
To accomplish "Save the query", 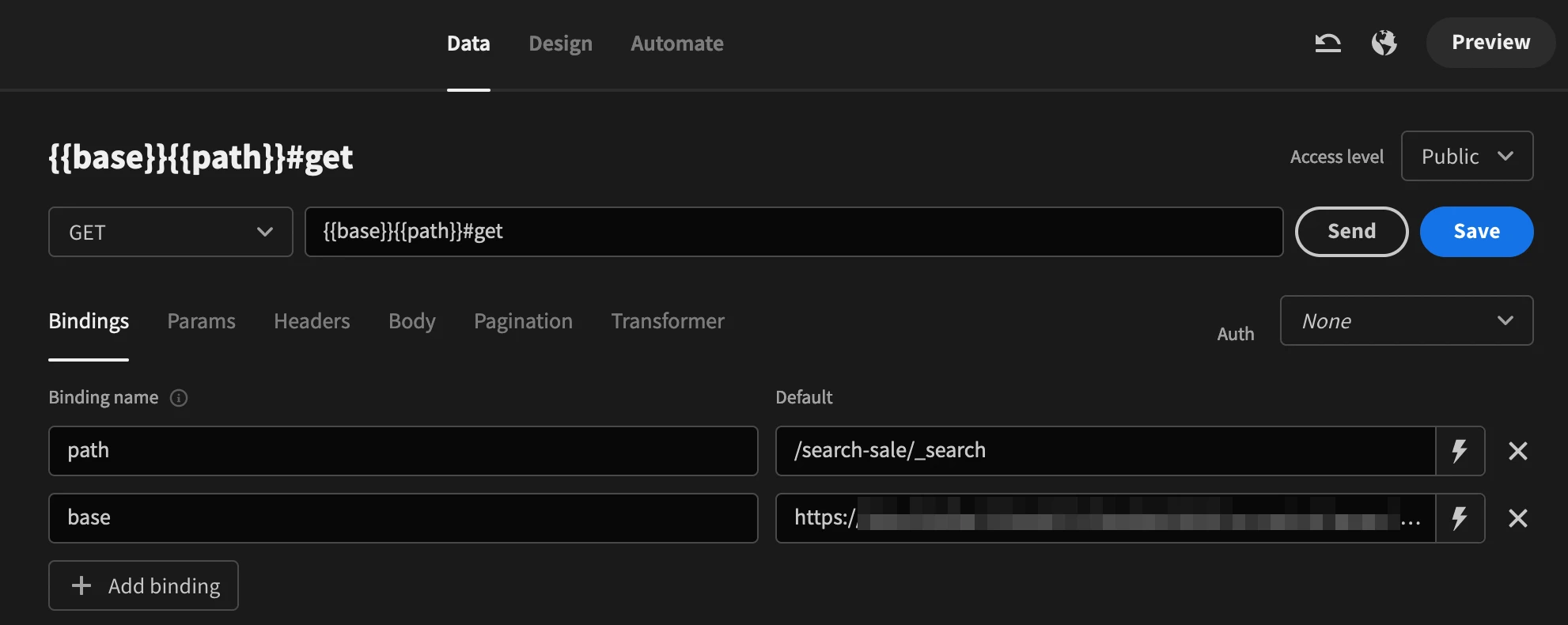I will click(x=1476, y=232).
